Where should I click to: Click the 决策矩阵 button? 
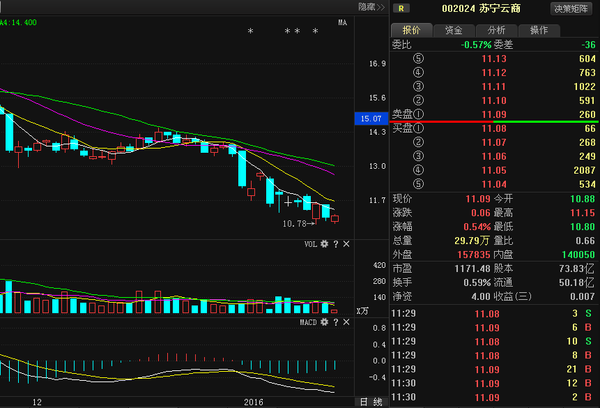tap(571, 8)
